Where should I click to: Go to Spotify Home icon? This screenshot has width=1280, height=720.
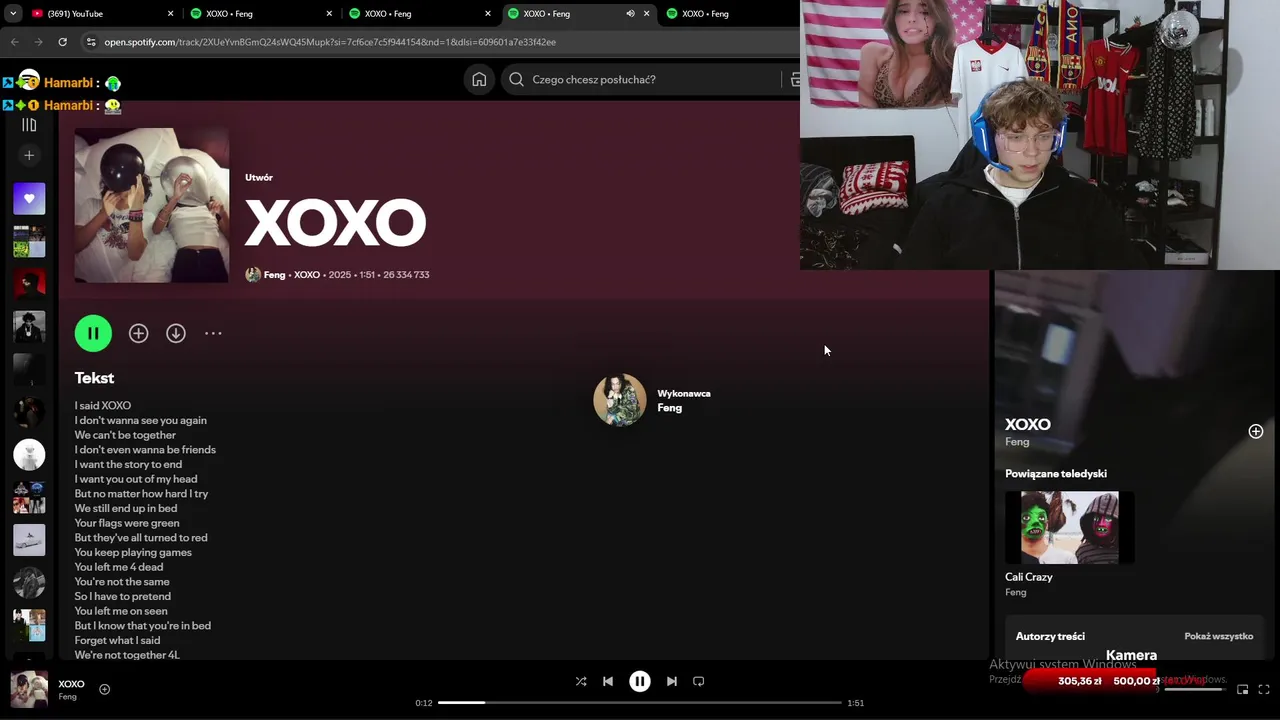pyautogui.click(x=479, y=79)
